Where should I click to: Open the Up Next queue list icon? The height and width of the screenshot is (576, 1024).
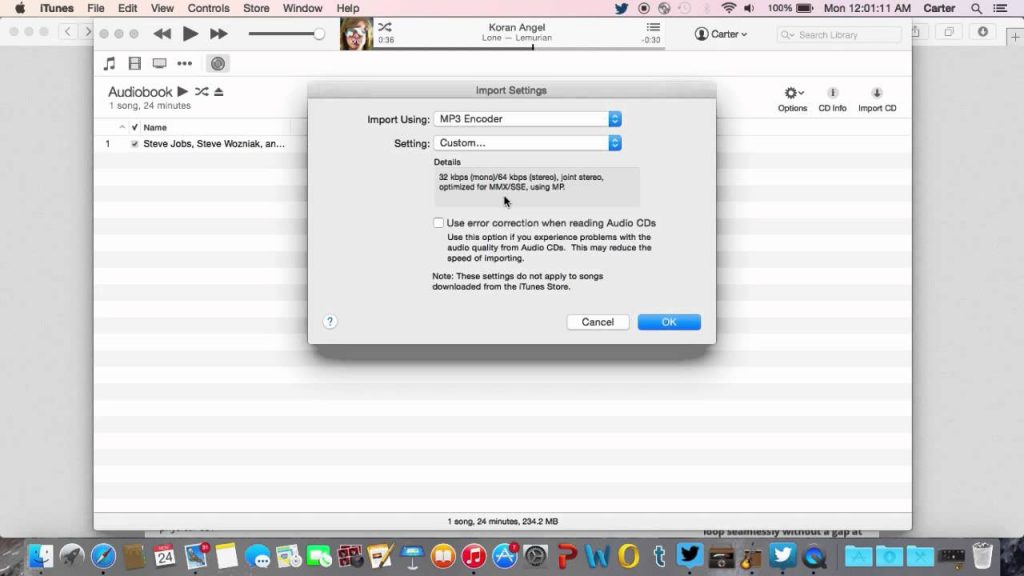653,28
